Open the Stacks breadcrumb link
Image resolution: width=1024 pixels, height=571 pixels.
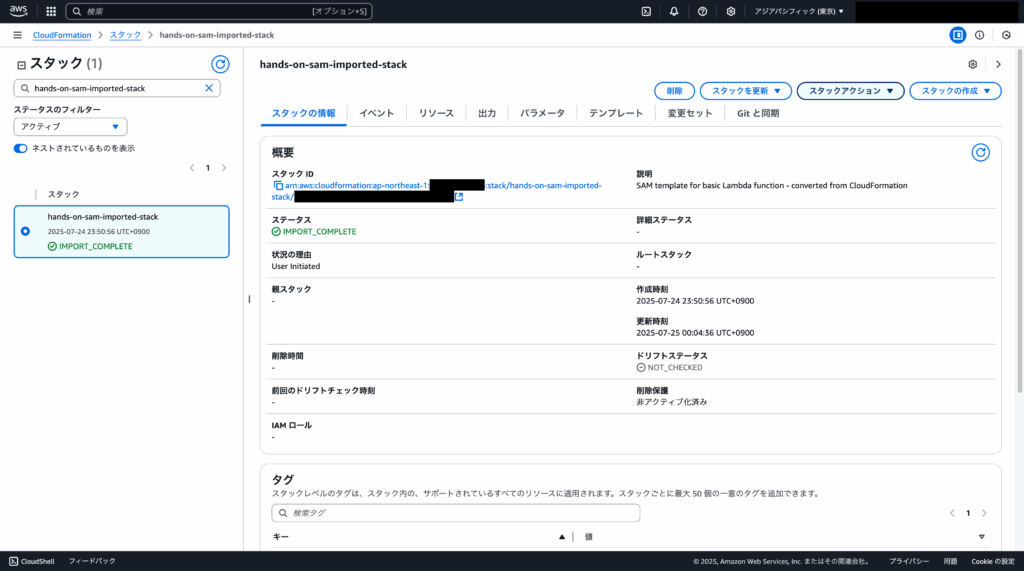[x=125, y=35]
